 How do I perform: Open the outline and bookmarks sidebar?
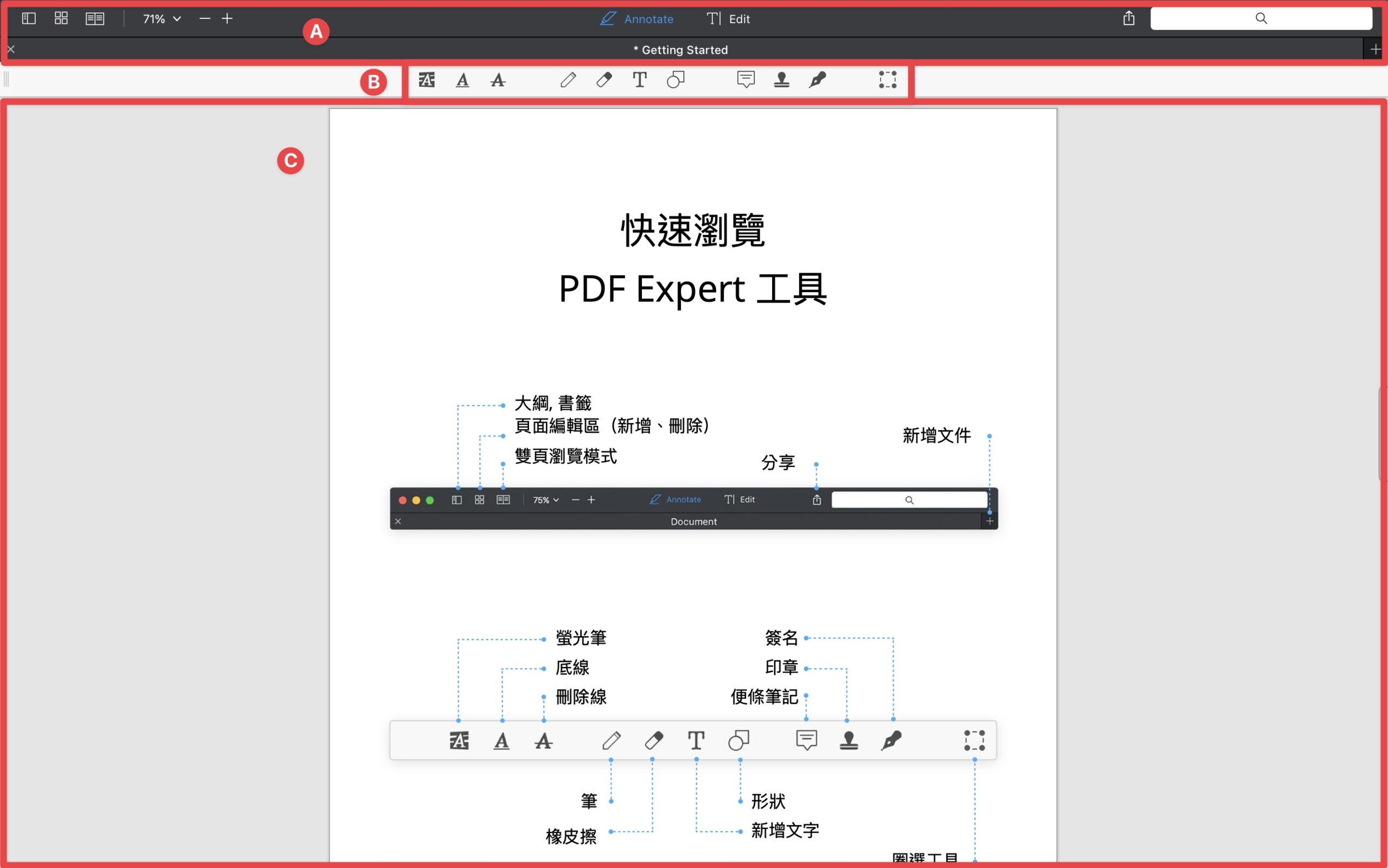pos(29,18)
